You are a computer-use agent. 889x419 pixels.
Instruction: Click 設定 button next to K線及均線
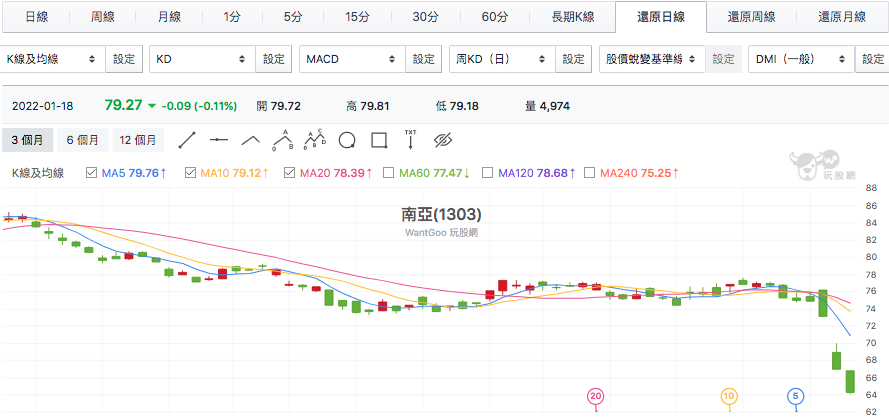(x=124, y=59)
